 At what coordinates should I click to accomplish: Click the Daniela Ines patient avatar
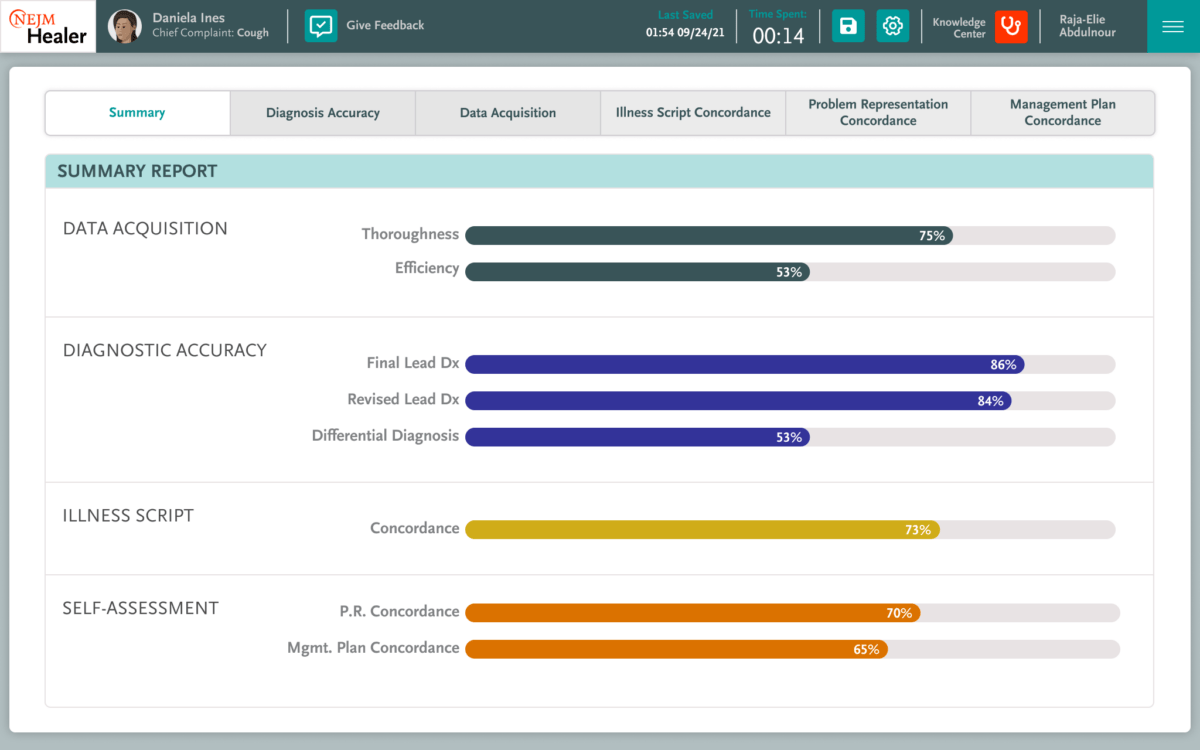125,26
